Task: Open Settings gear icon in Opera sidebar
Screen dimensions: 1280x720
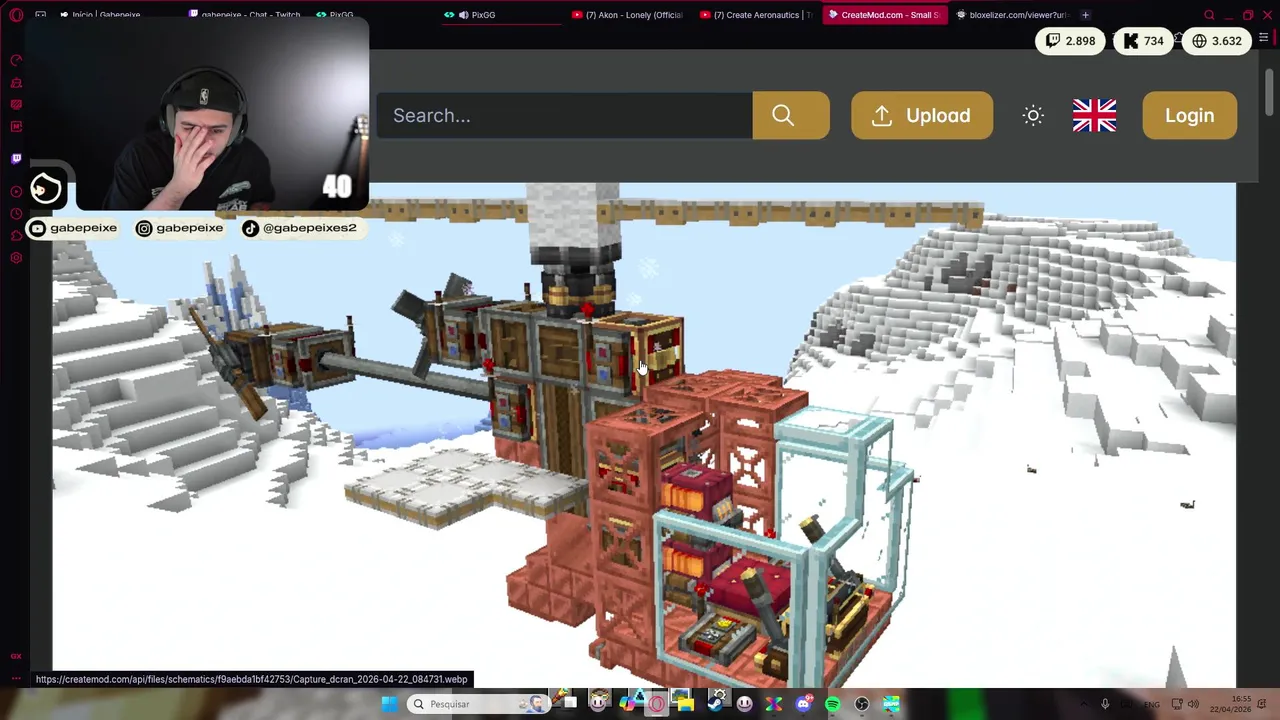Action: click(x=16, y=258)
